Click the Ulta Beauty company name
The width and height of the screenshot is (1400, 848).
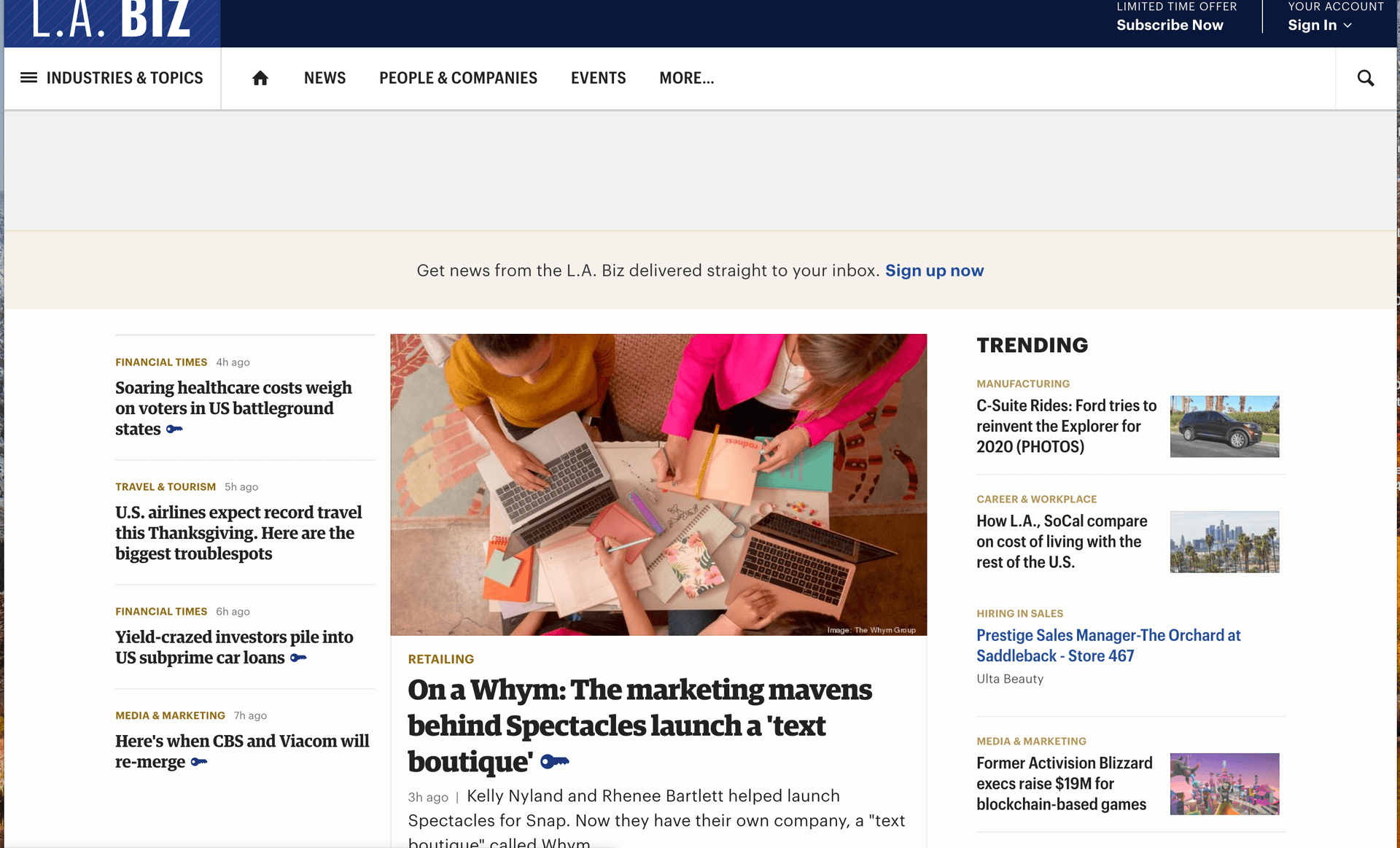tap(1010, 679)
